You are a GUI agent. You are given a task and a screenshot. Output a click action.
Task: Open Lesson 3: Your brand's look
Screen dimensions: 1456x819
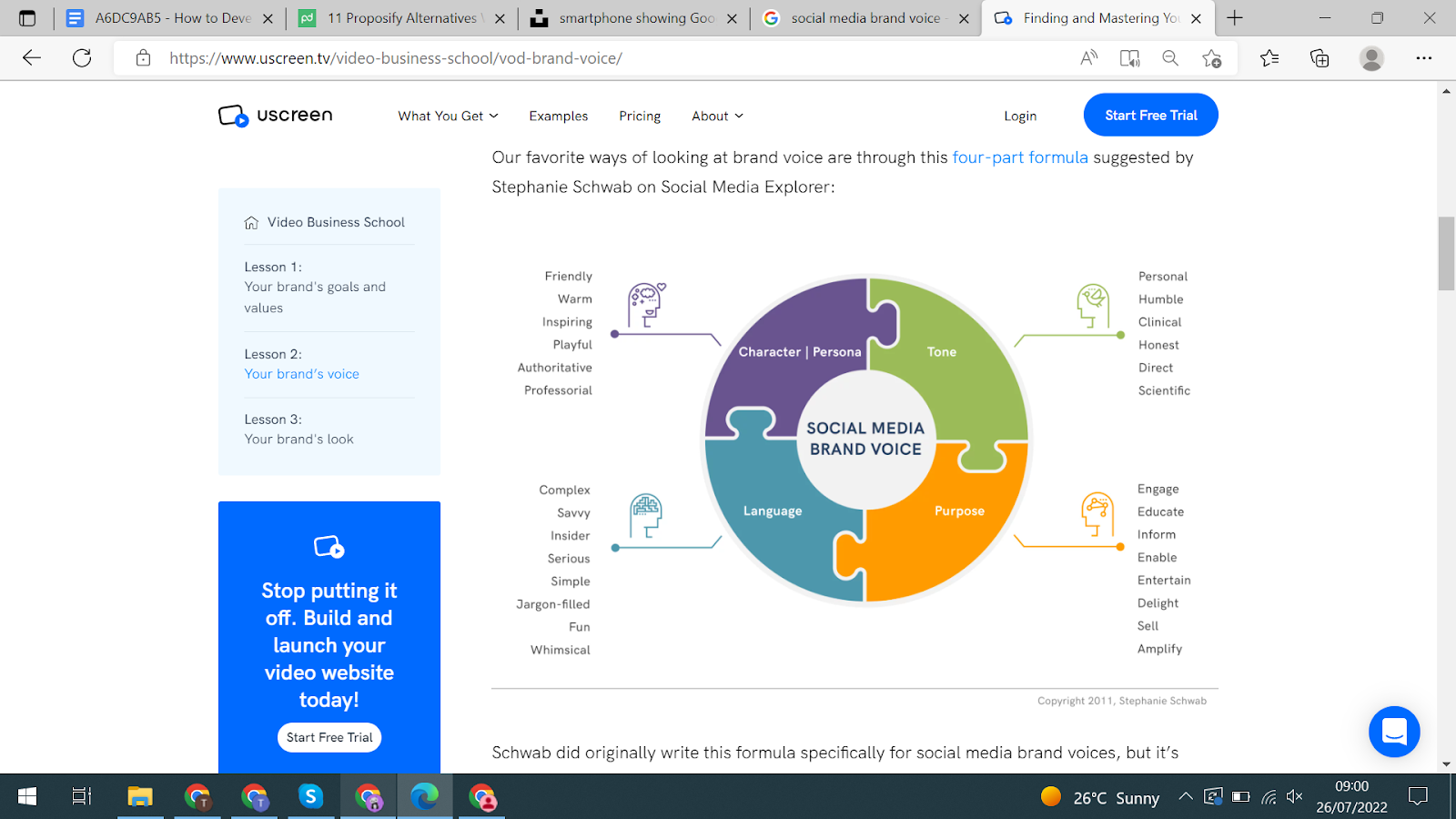coord(298,430)
